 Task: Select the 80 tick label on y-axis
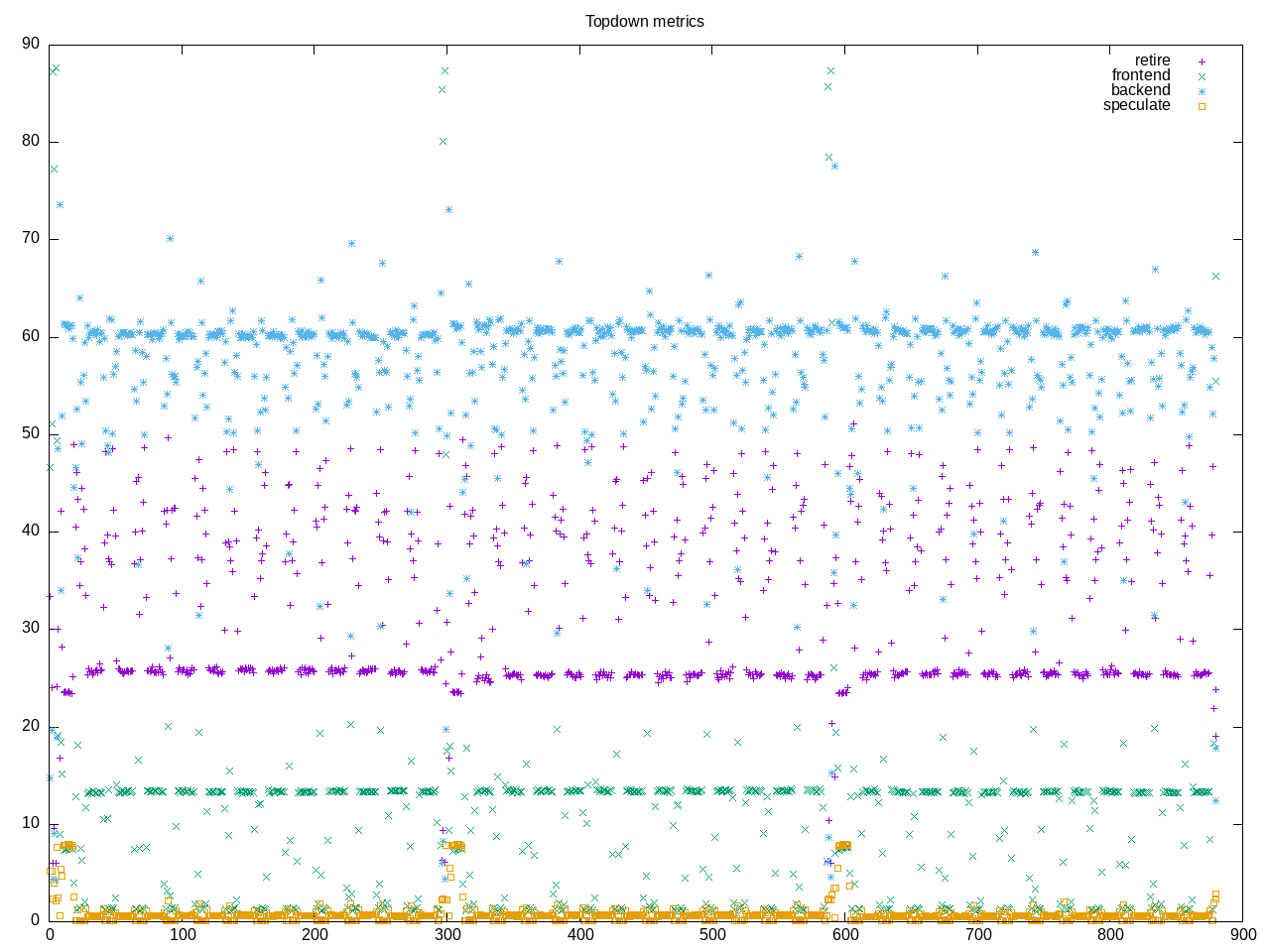coord(31,141)
